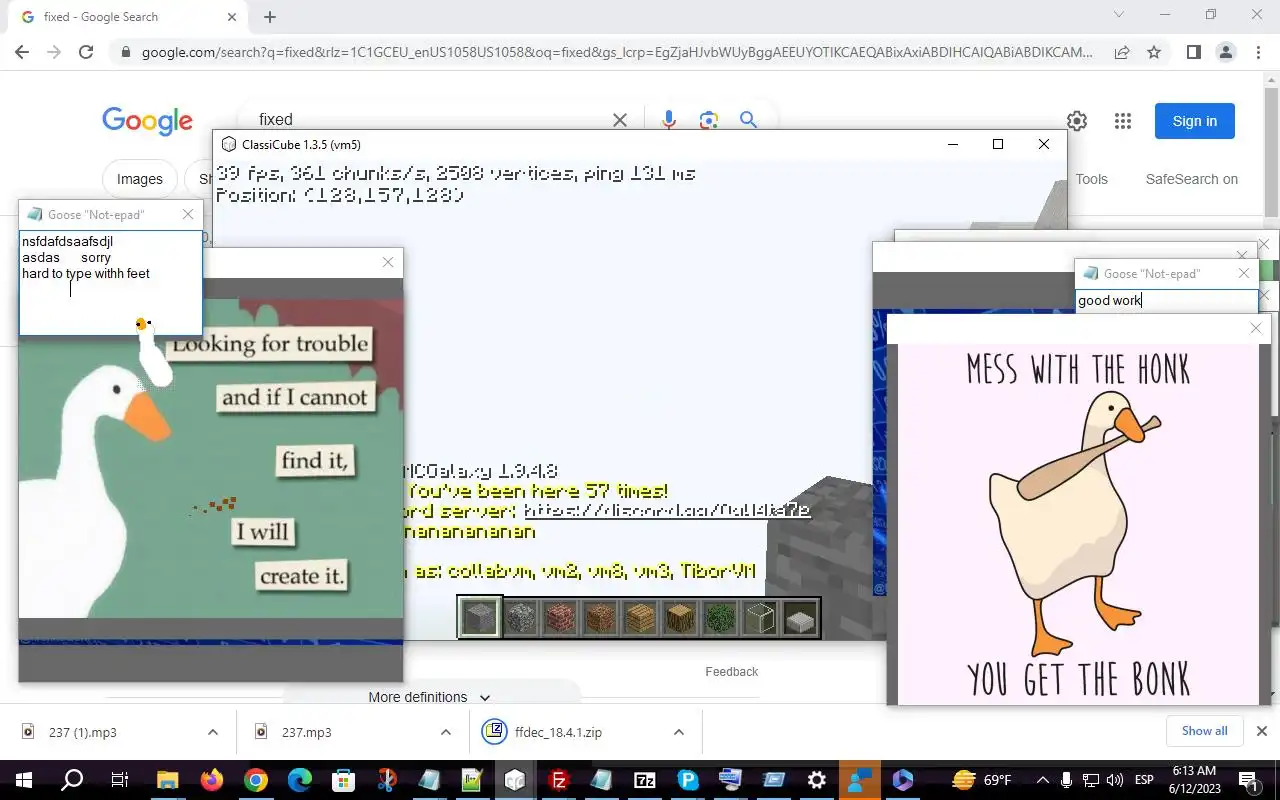Select the Images search filter

pos(139,179)
